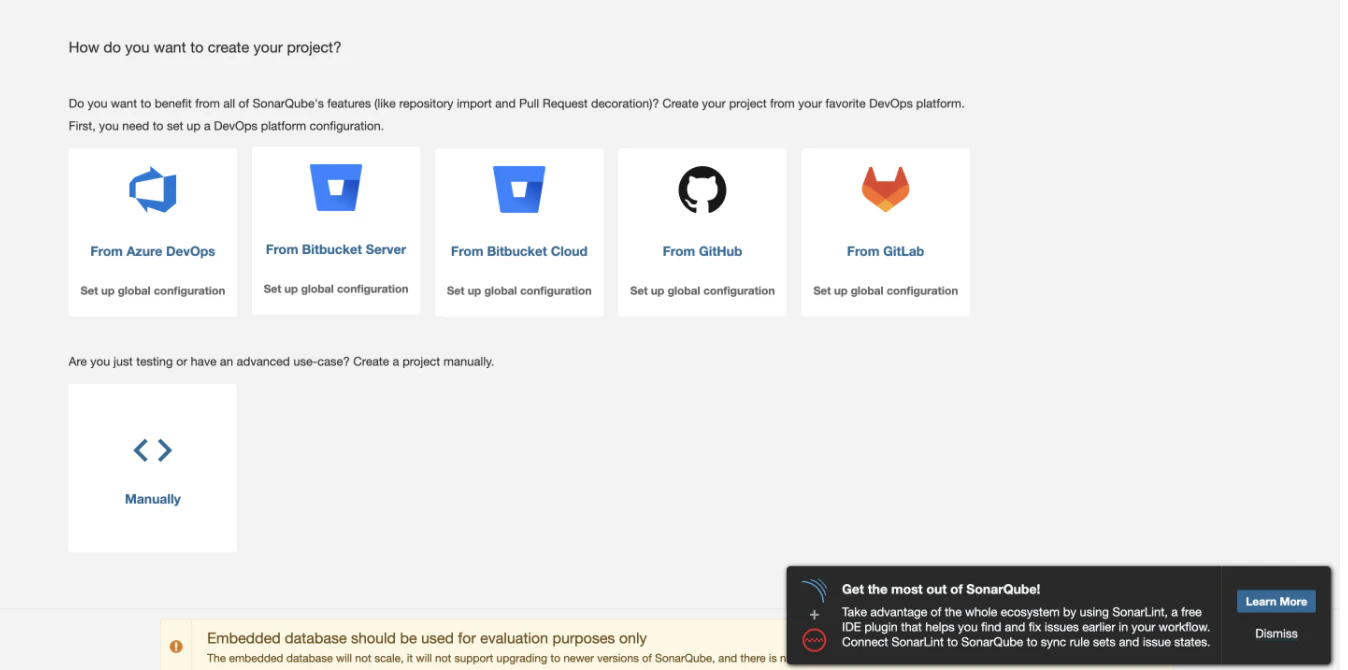Open the From Azure DevOps link
The image size is (1348, 670).
[x=153, y=251]
